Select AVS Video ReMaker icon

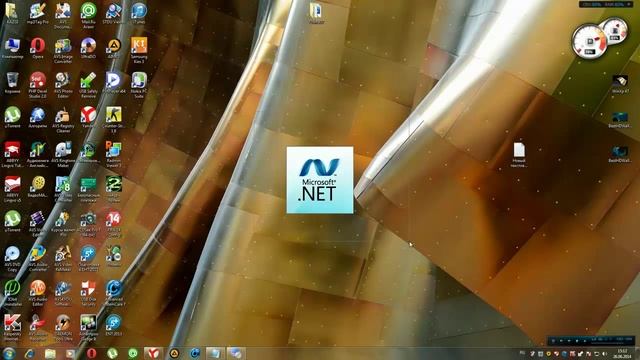(63, 259)
